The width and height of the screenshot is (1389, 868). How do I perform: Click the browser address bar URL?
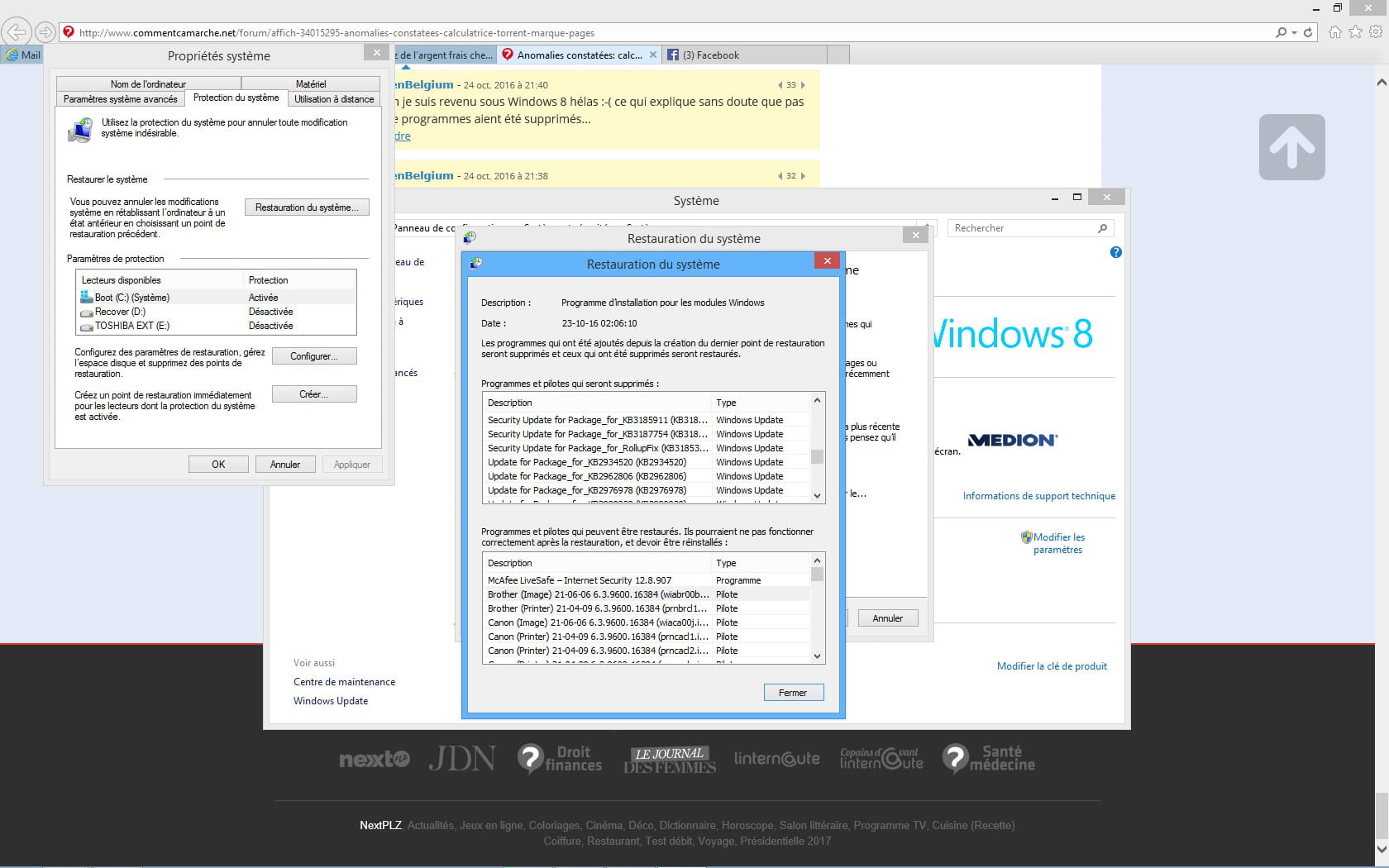[337, 33]
